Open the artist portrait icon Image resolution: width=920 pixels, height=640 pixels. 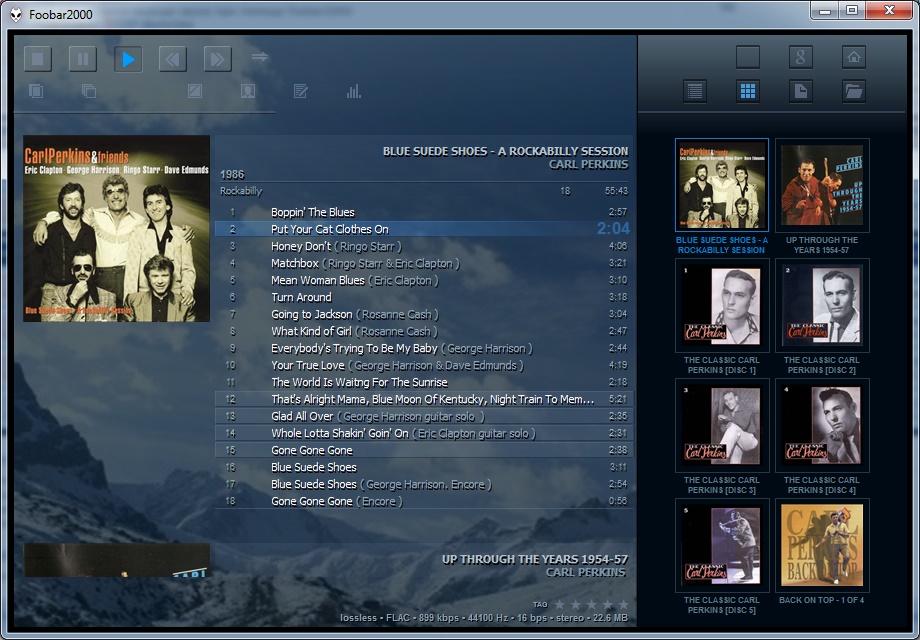pyautogui.click(x=248, y=91)
